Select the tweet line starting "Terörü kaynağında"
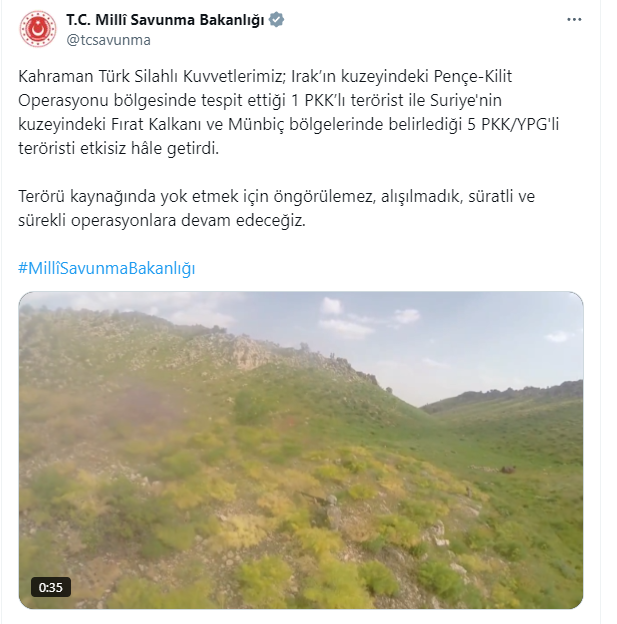The image size is (617, 624). coord(277,196)
